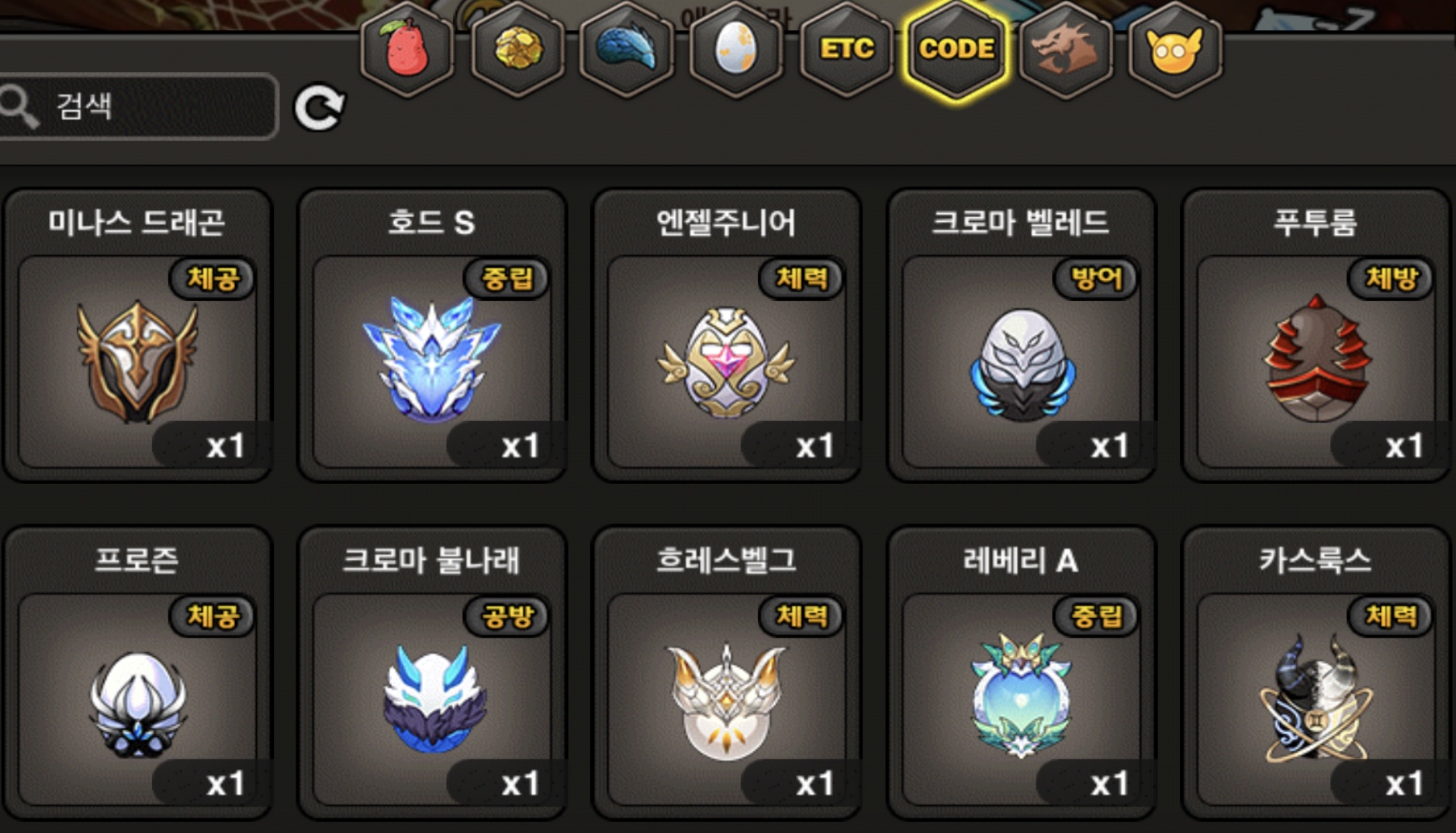Screen dimensions: 1456x833
Task: Open the brown dragon head tab
Action: 1066,50
